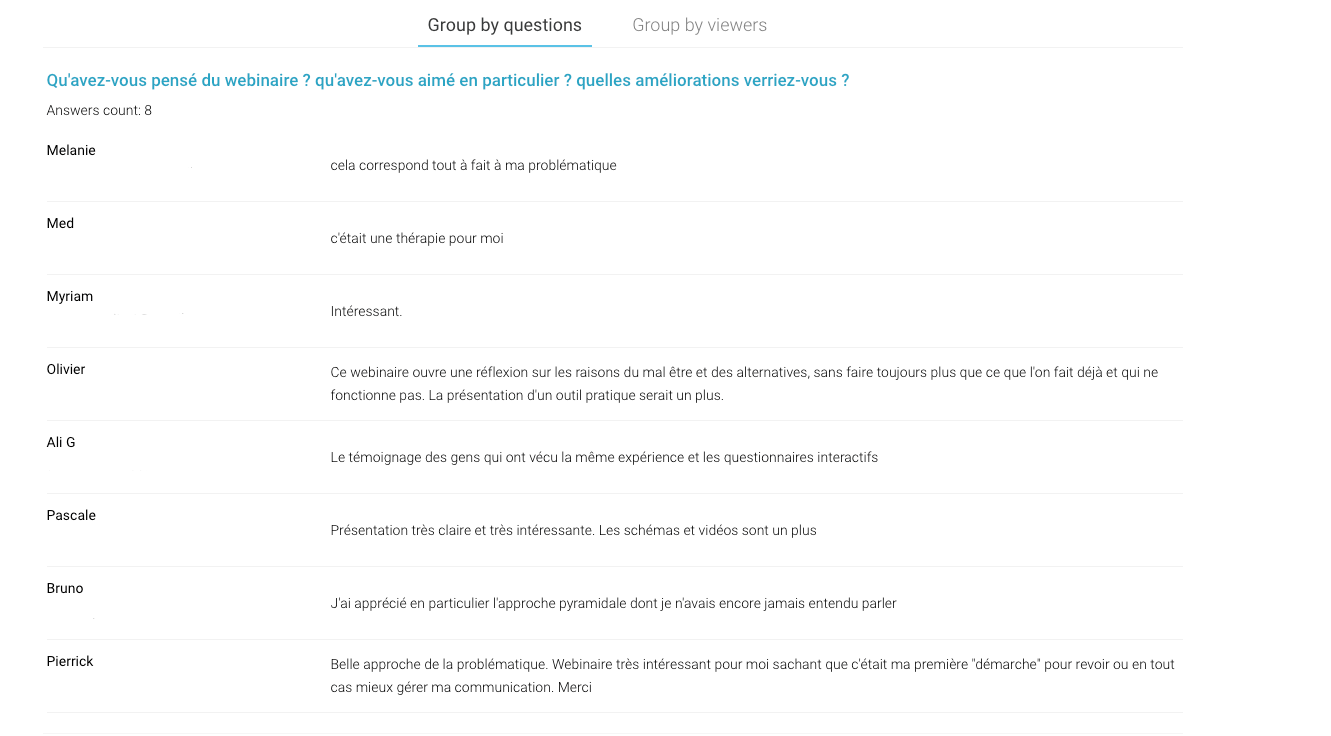The image size is (1331, 736).
Task: Open viewer Olivier's entry
Action: pyautogui.click(x=66, y=369)
